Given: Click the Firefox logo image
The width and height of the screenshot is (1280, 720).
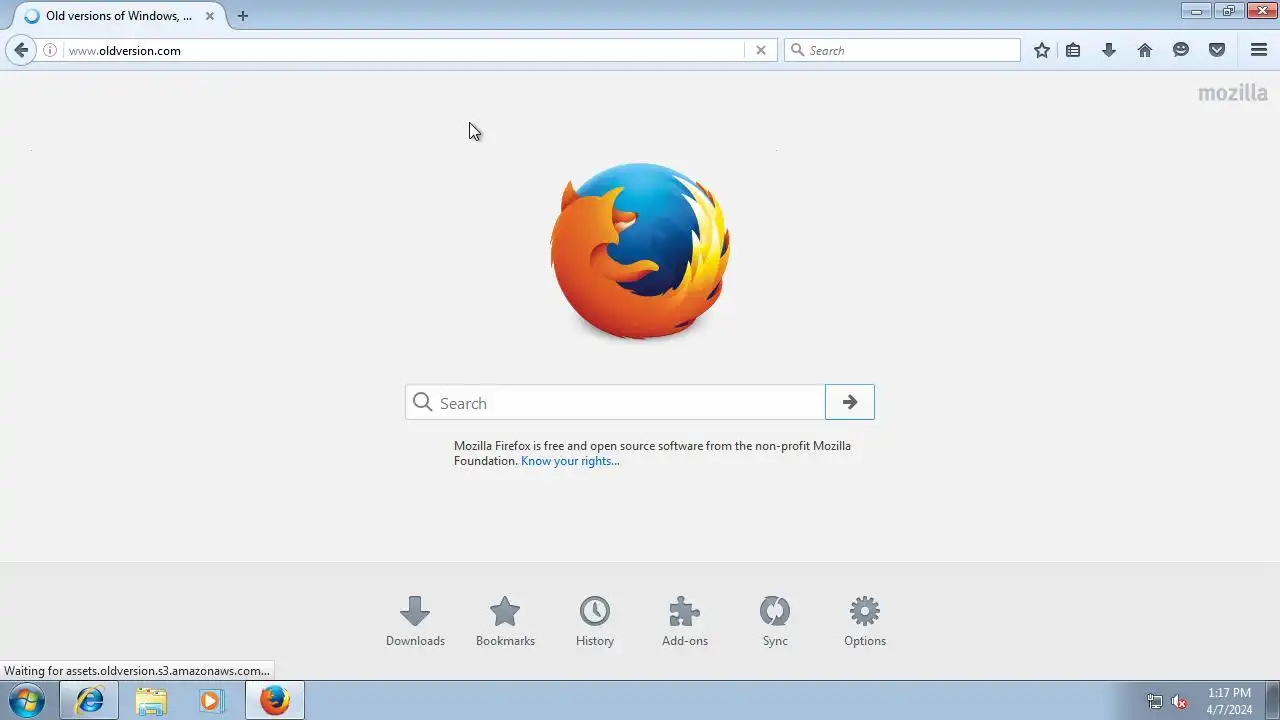Looking at the screenshot, I should pyautogui.click(x=640, y=251).
